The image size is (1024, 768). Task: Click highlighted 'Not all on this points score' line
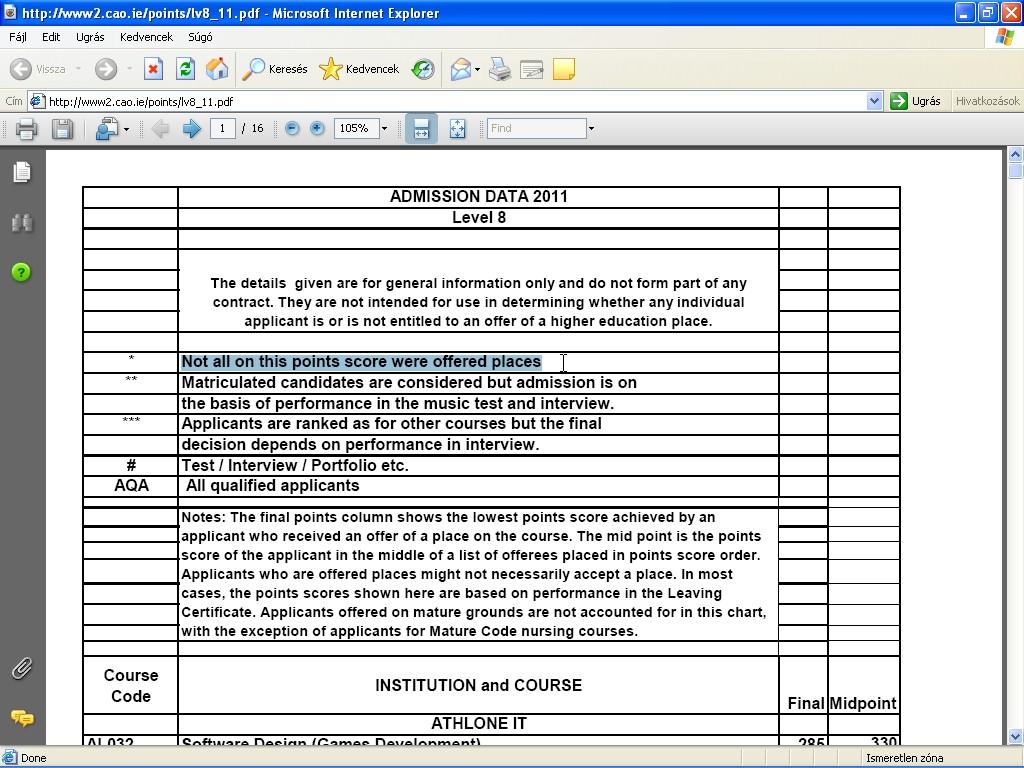pyautogui.click(x=361, y=362)
